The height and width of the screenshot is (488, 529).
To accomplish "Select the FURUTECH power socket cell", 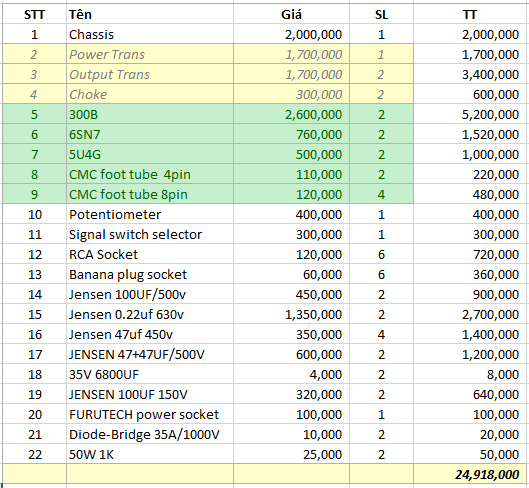I will [x=150, y=414].
